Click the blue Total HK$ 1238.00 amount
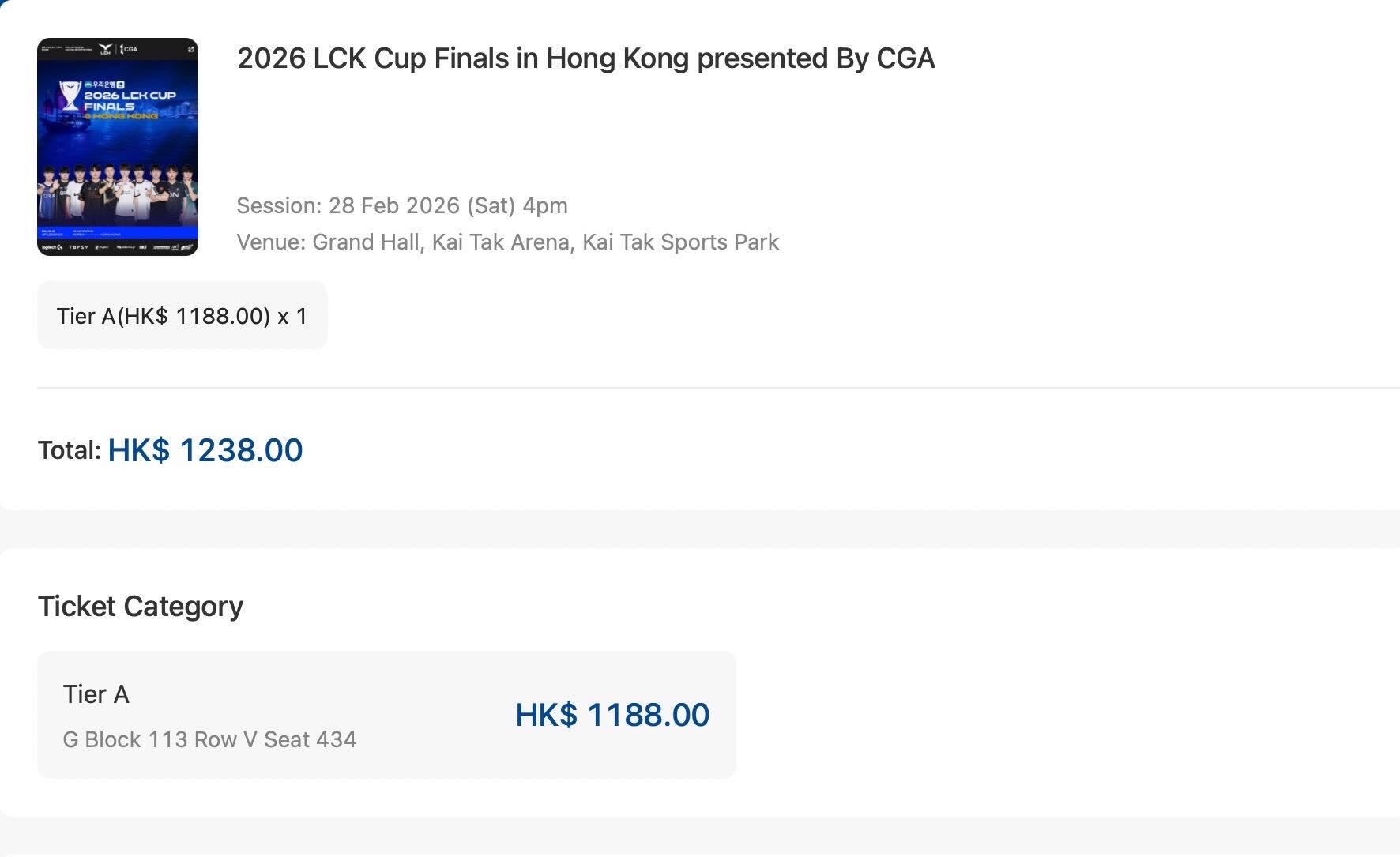This screenshot has height=857, width=1400. [x=204, y=450]
